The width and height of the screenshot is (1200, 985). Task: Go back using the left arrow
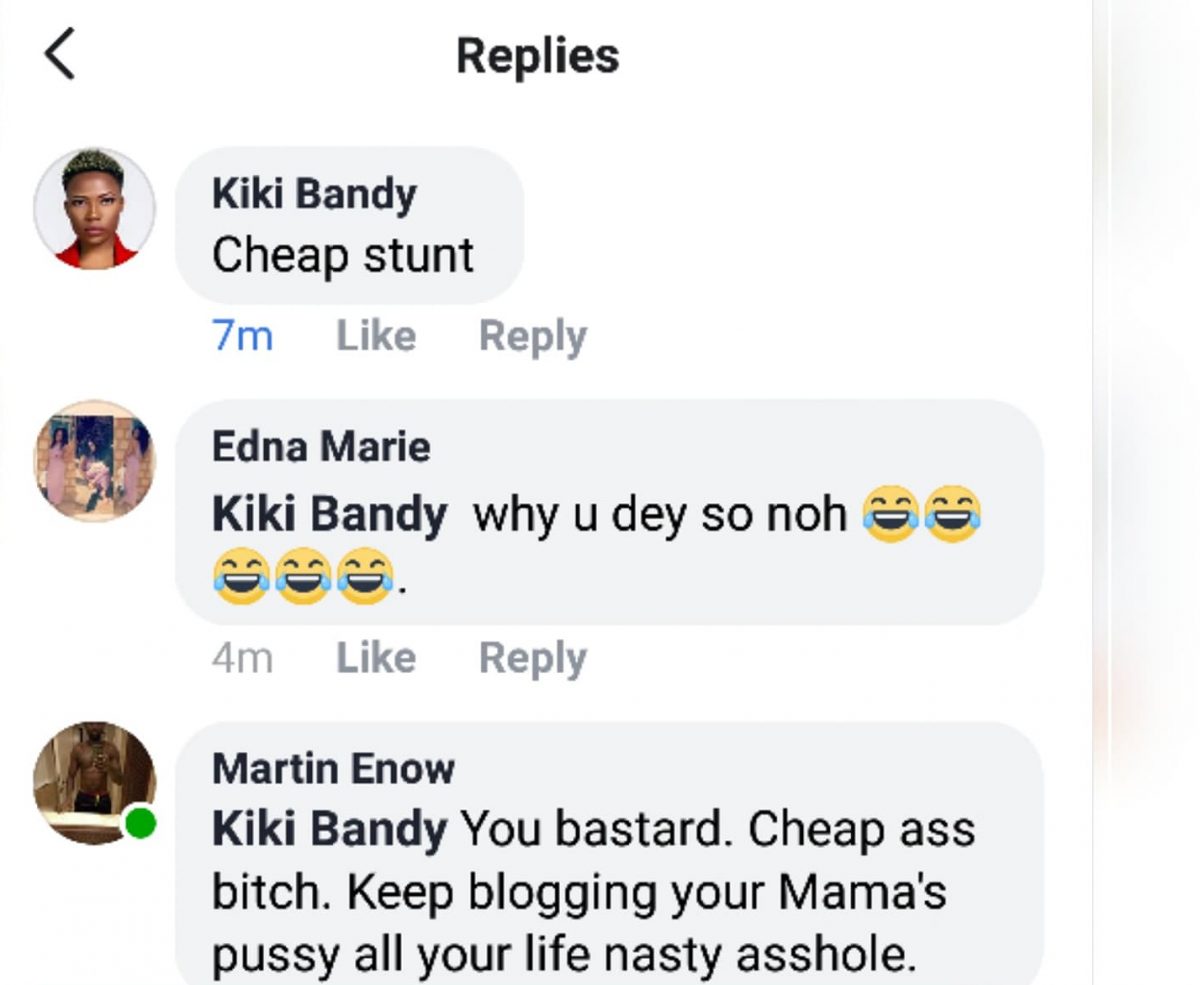point(60,54)
